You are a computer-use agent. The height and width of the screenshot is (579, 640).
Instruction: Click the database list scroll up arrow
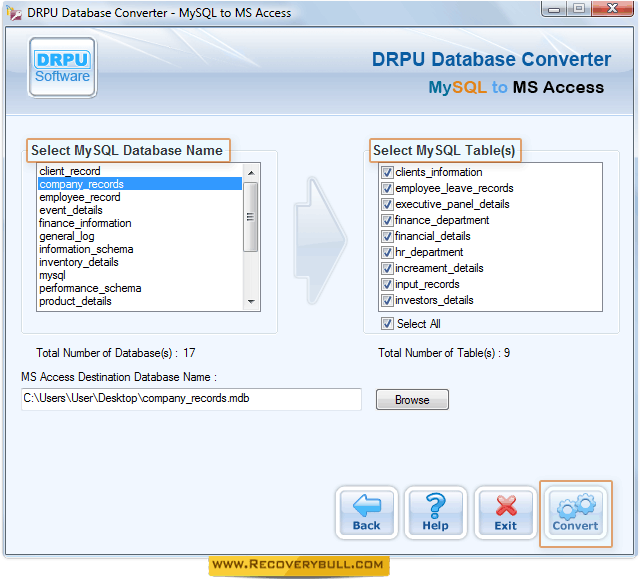pos(251,173)
